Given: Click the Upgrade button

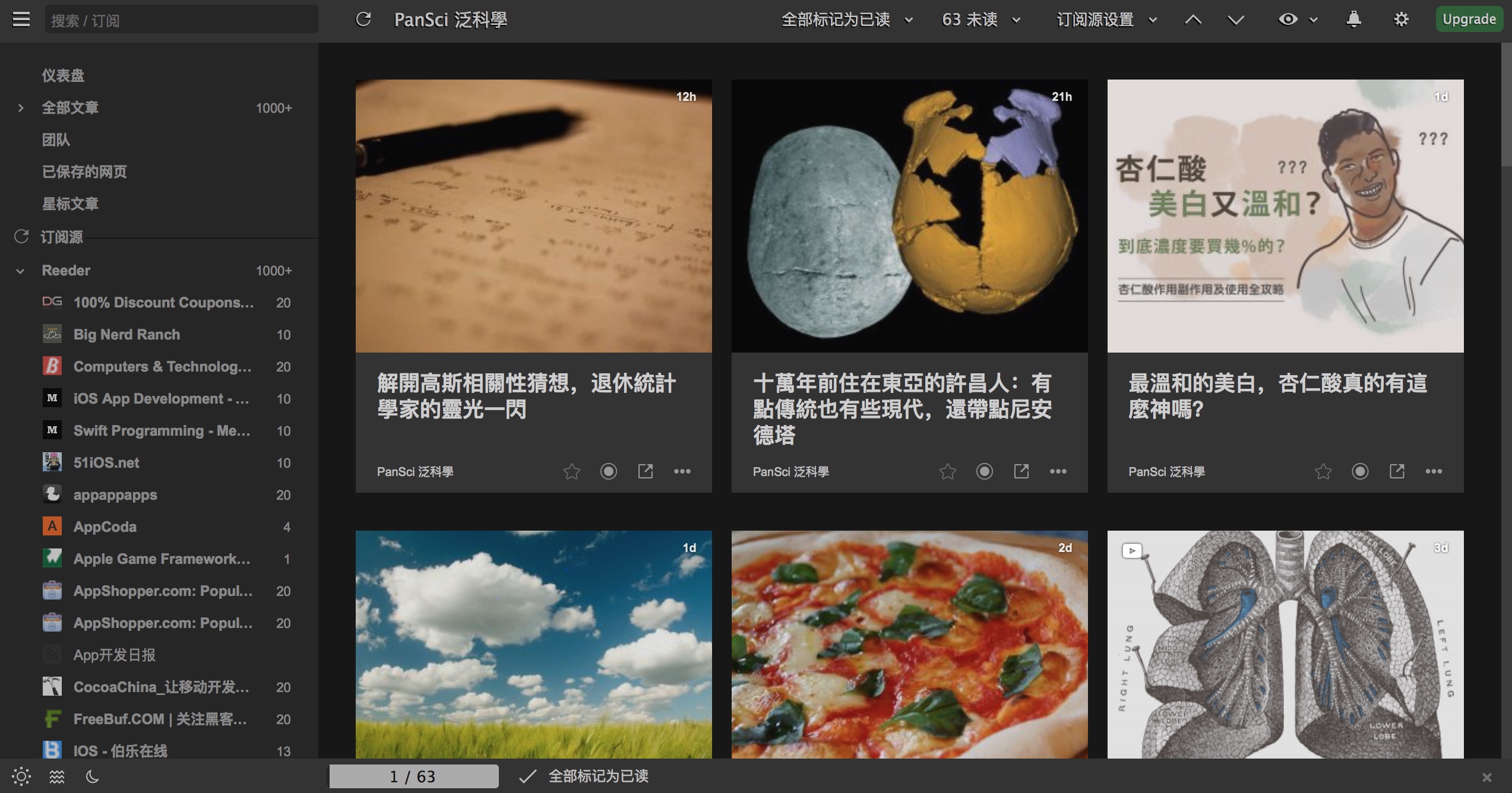Looking at the screenshot, I should pos(1469,20).
